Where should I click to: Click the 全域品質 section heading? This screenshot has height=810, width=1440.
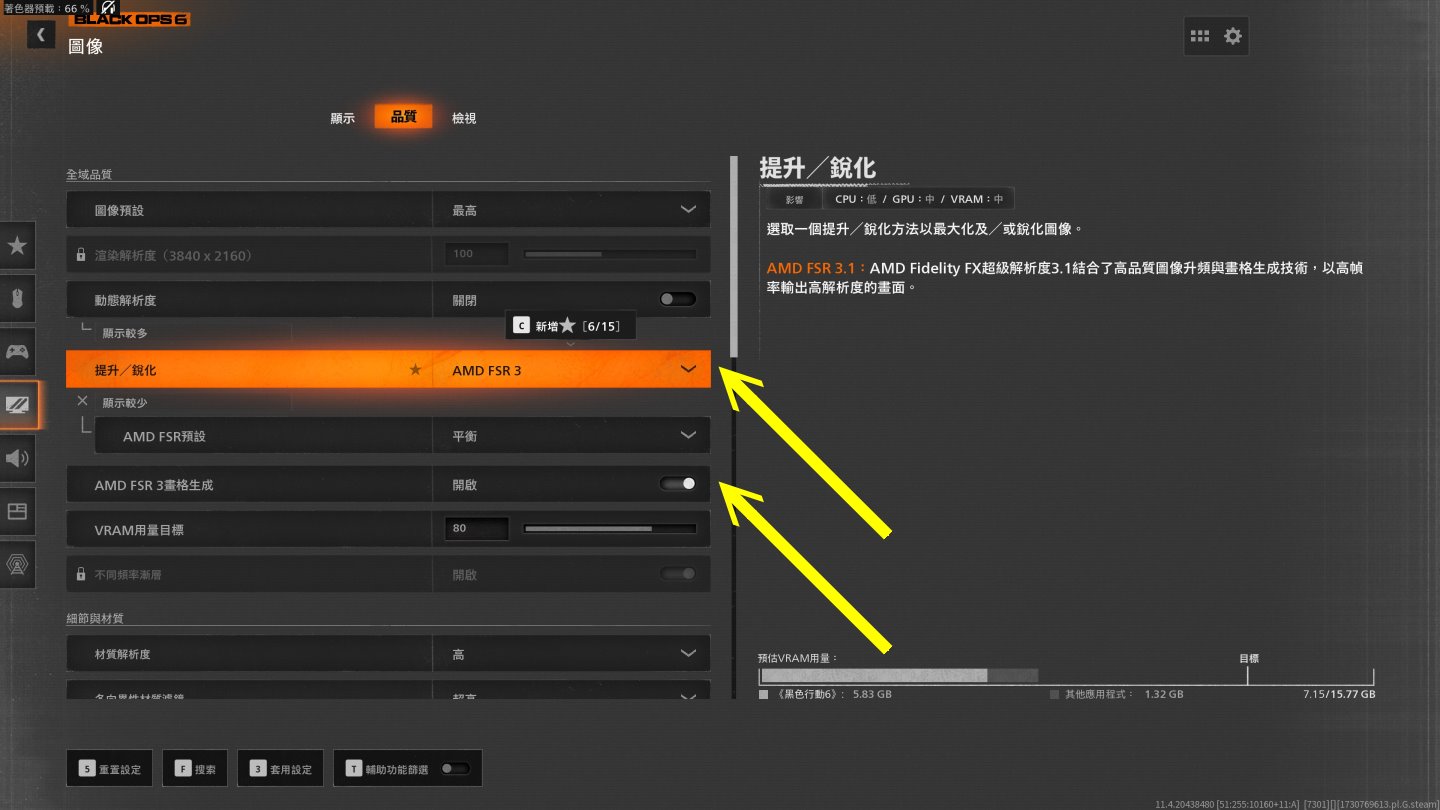[89, 174]
